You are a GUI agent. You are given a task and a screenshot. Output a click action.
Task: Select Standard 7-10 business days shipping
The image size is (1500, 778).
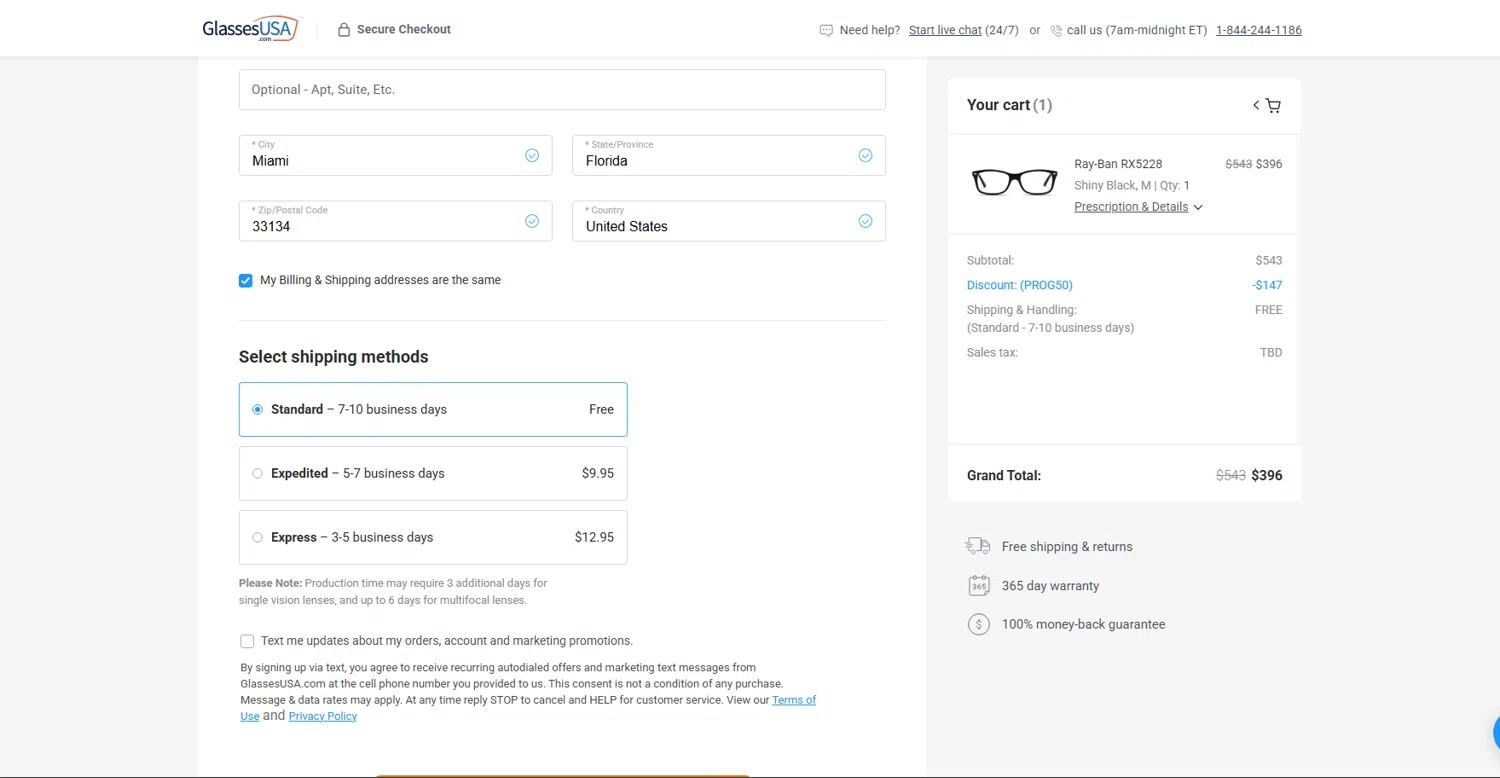tap(433, 409)
